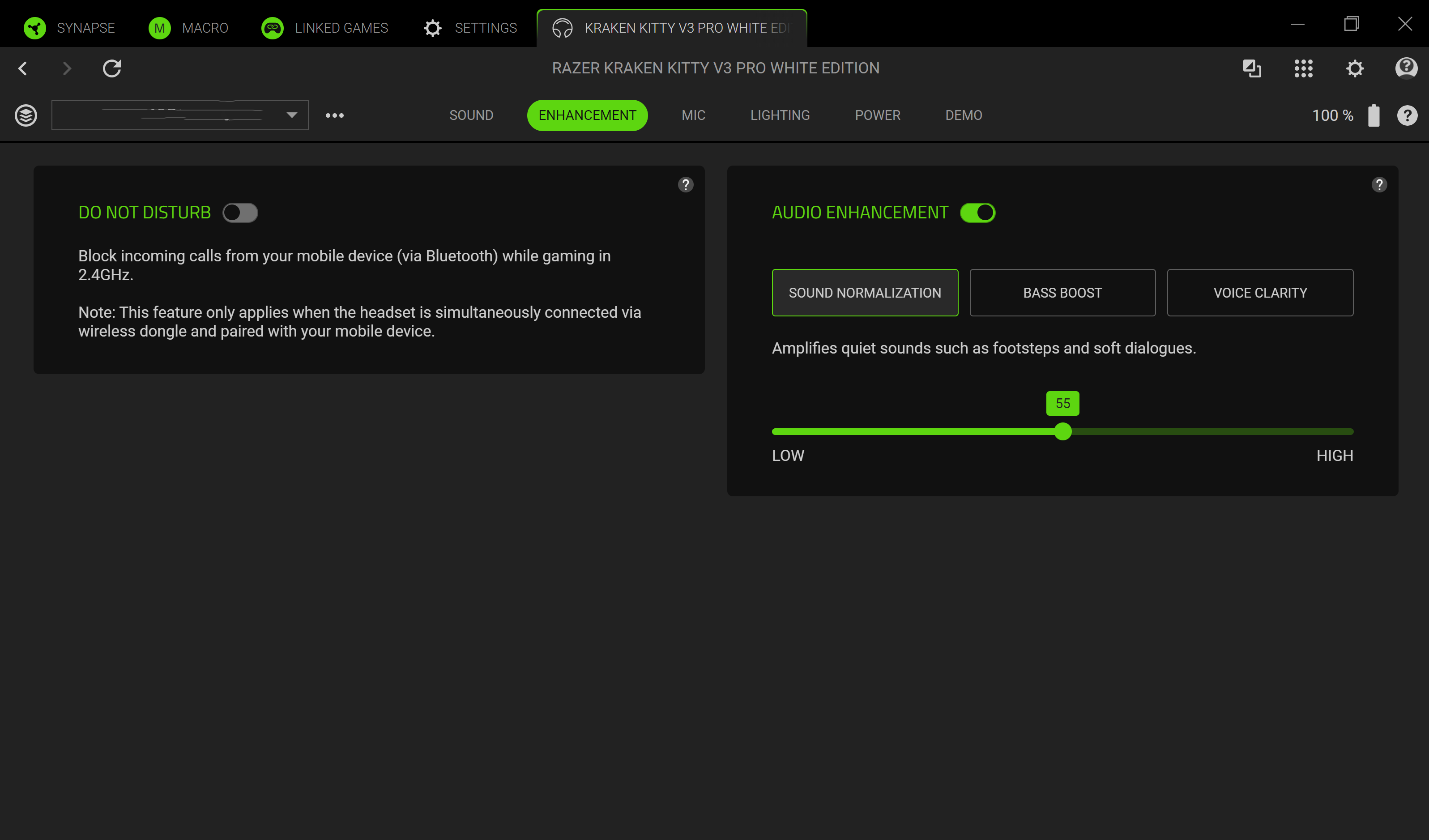Open the Power tab
The height and width of the screenshot is (840, 1429).
click(877, 115)
